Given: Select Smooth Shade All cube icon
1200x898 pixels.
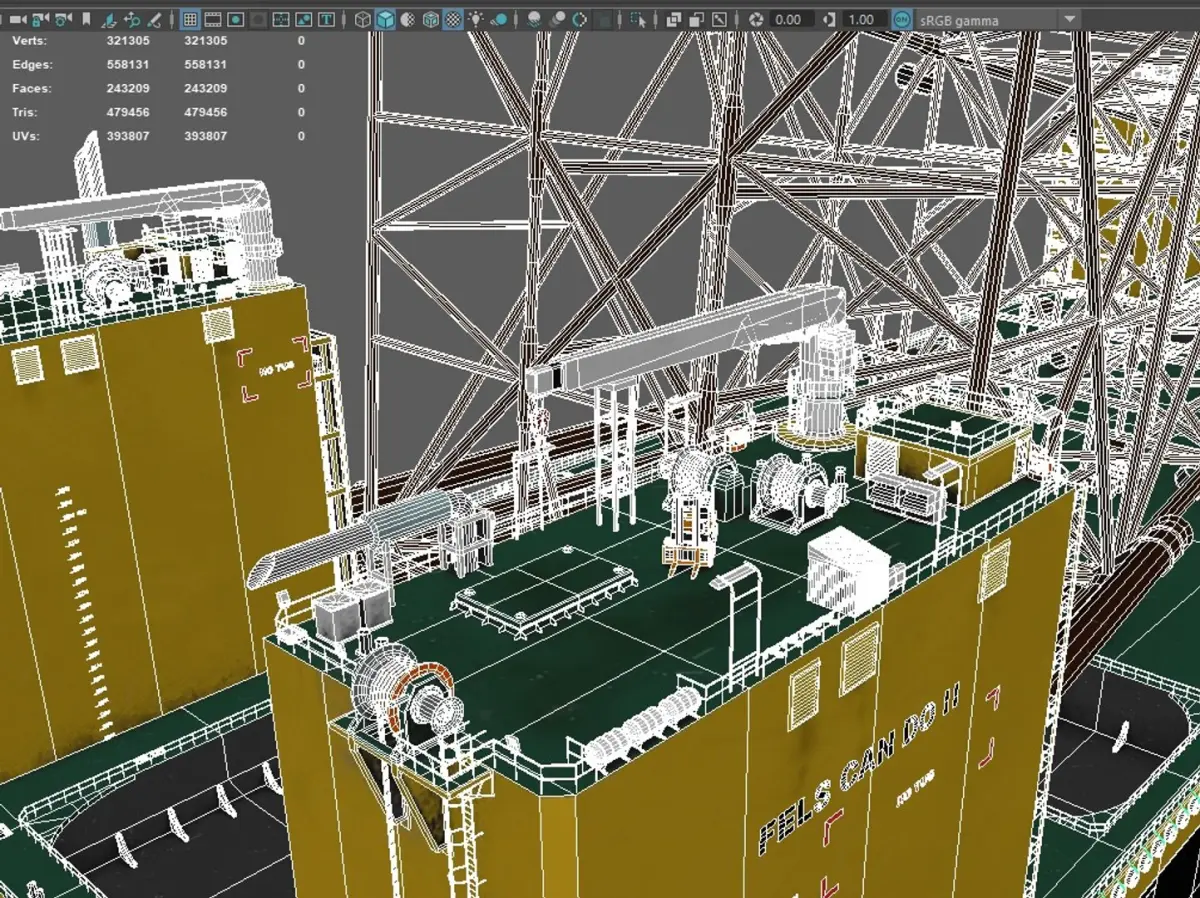Looking at the screenshot, I should (x=385, y=19).
